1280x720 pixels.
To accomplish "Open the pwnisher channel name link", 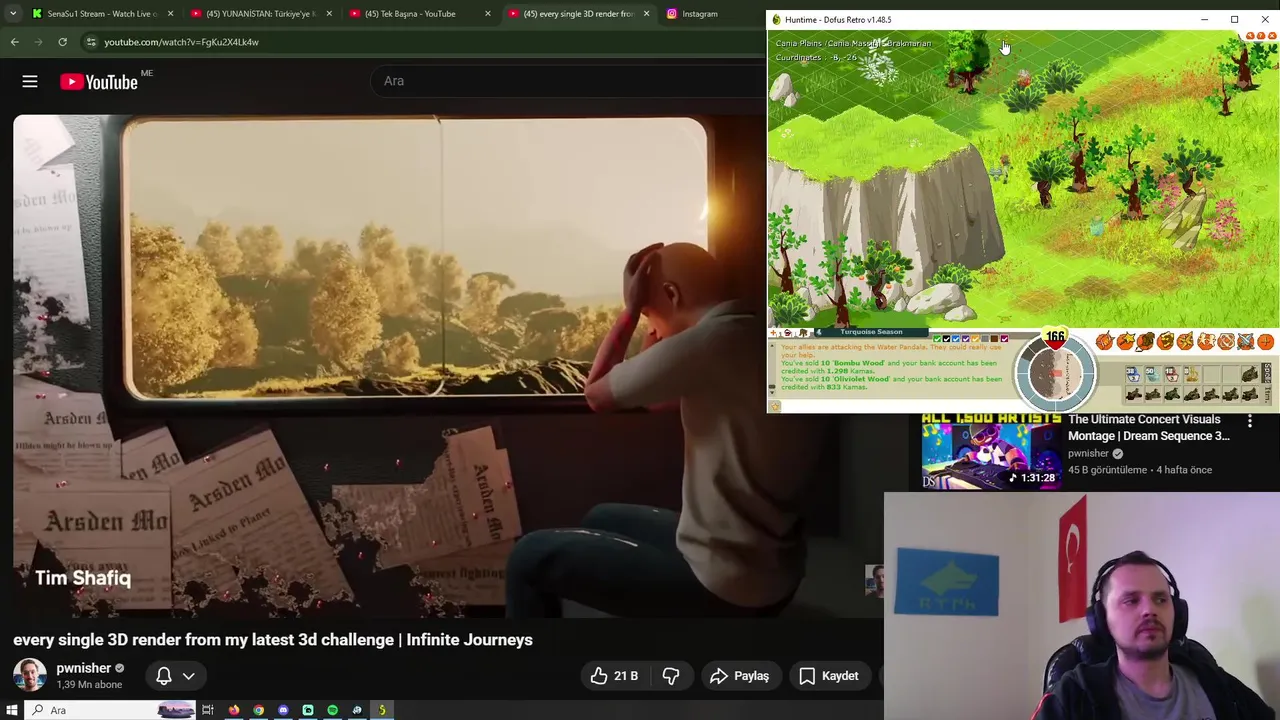I will point(84,668).
